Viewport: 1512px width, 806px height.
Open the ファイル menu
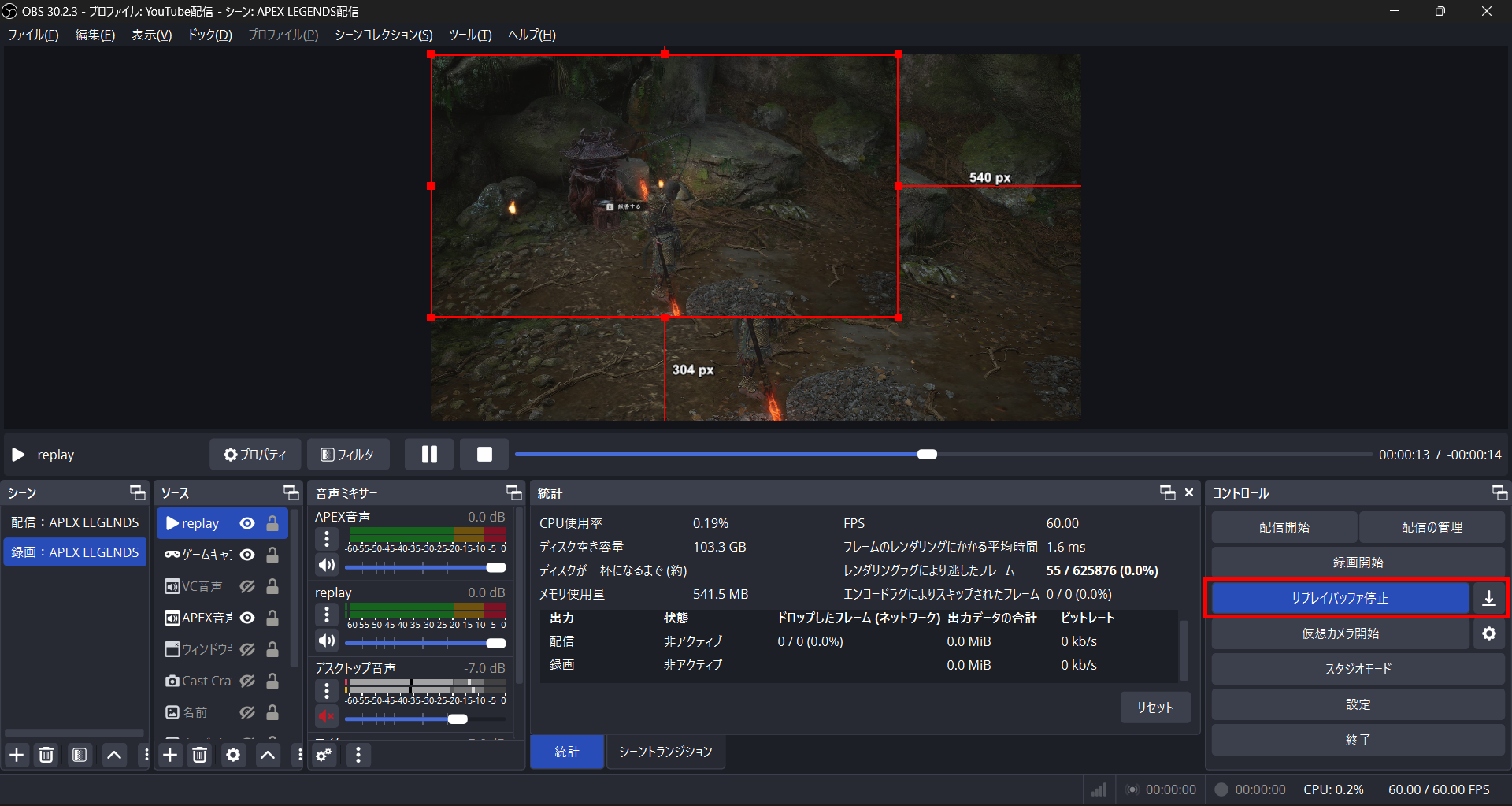(x=33, y=35)
